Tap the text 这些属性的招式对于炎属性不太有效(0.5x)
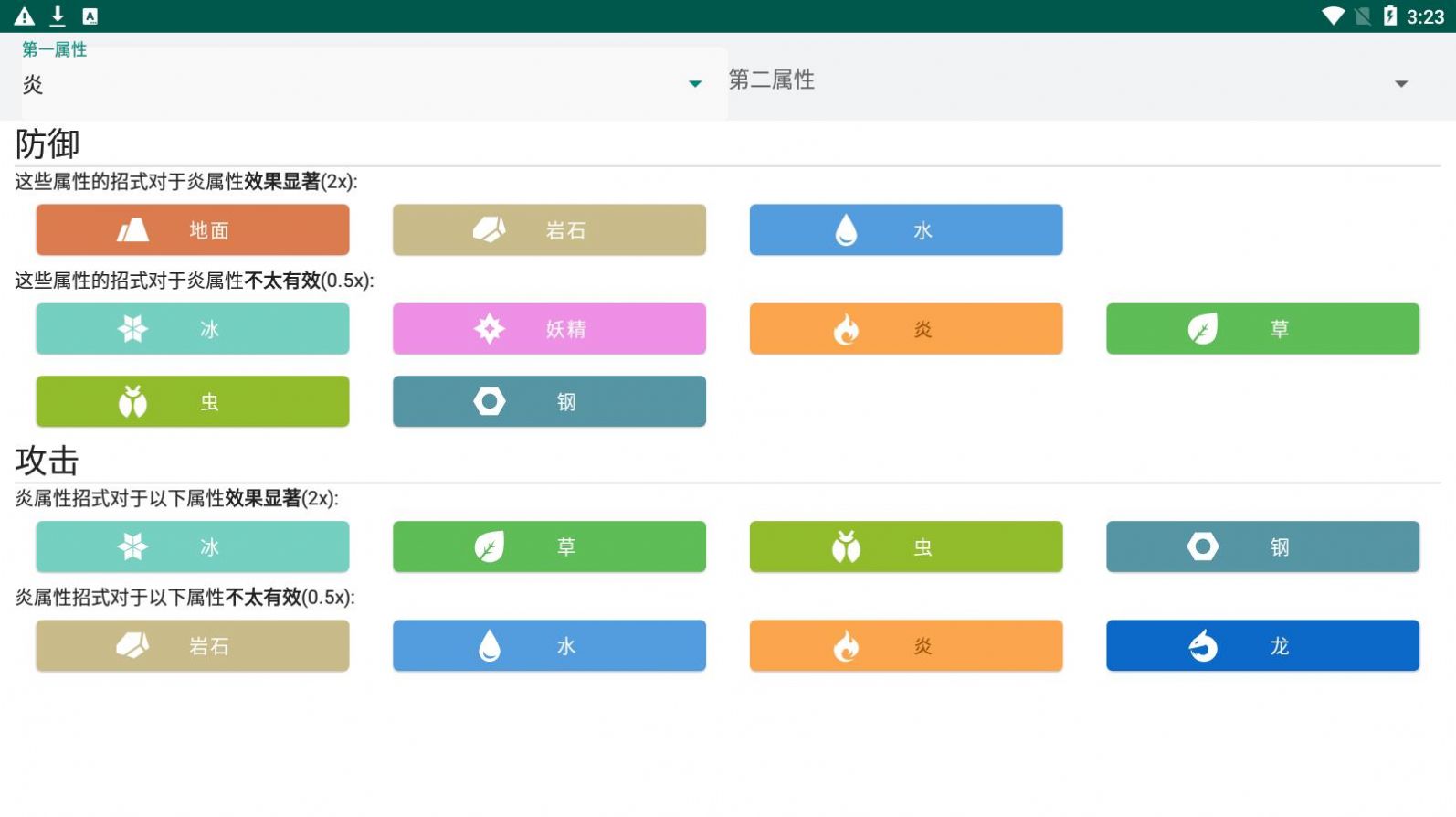The width and height of the screenshot is (1456, 817). pos(195,280)
